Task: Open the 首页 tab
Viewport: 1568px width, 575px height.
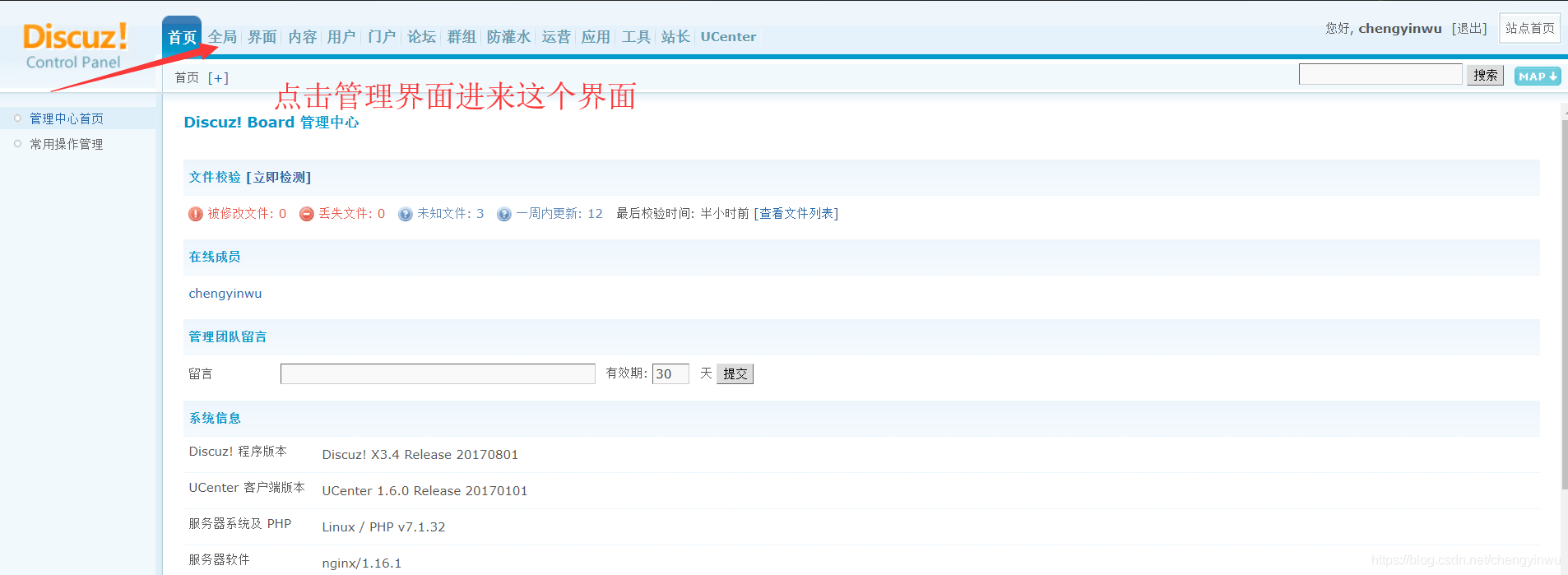Action: click(x=182, y=37)
